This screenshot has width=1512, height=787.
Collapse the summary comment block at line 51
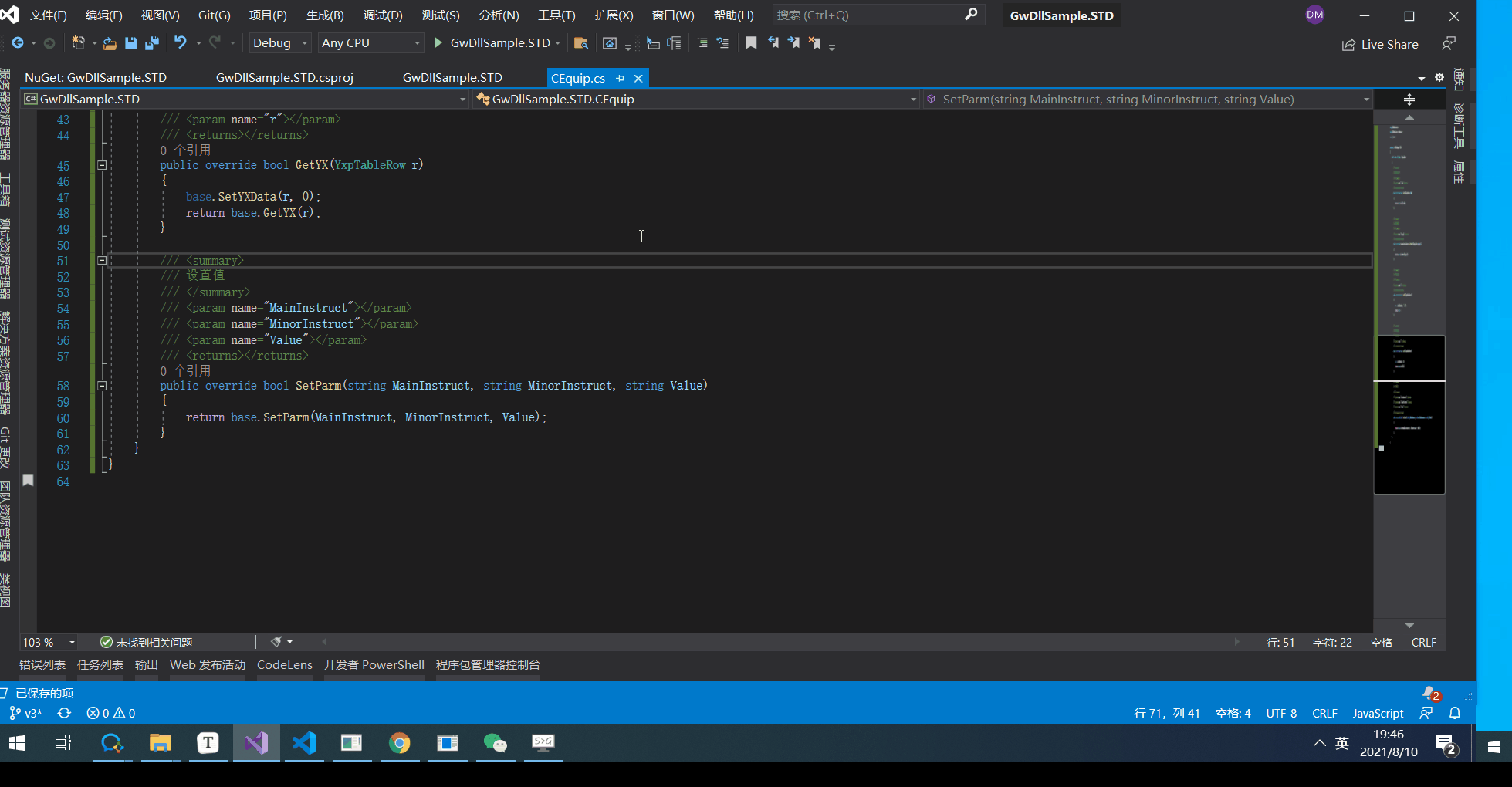(x=102, y=261)
